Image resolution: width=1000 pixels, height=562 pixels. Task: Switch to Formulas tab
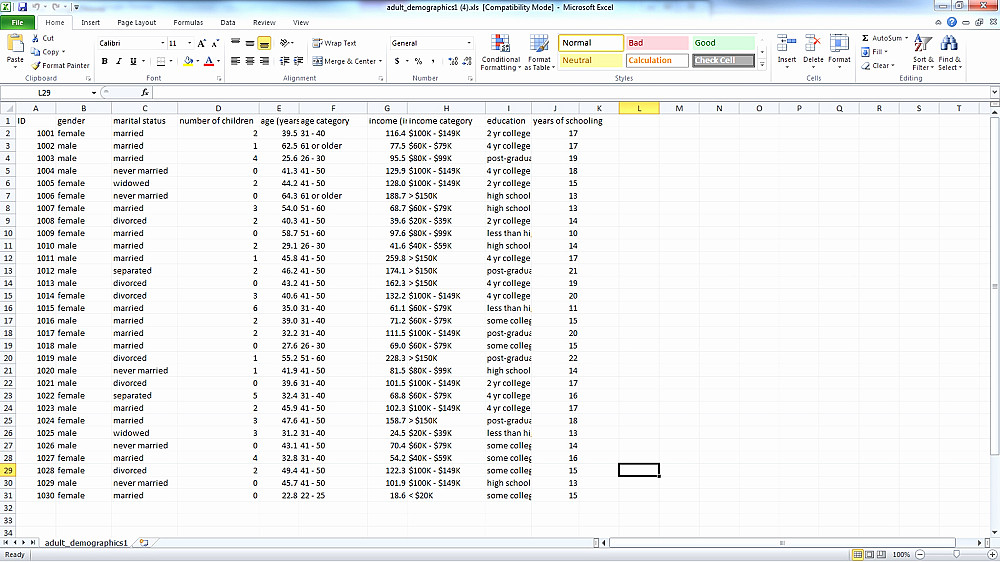pyautogui.click(x=188, y=22)
